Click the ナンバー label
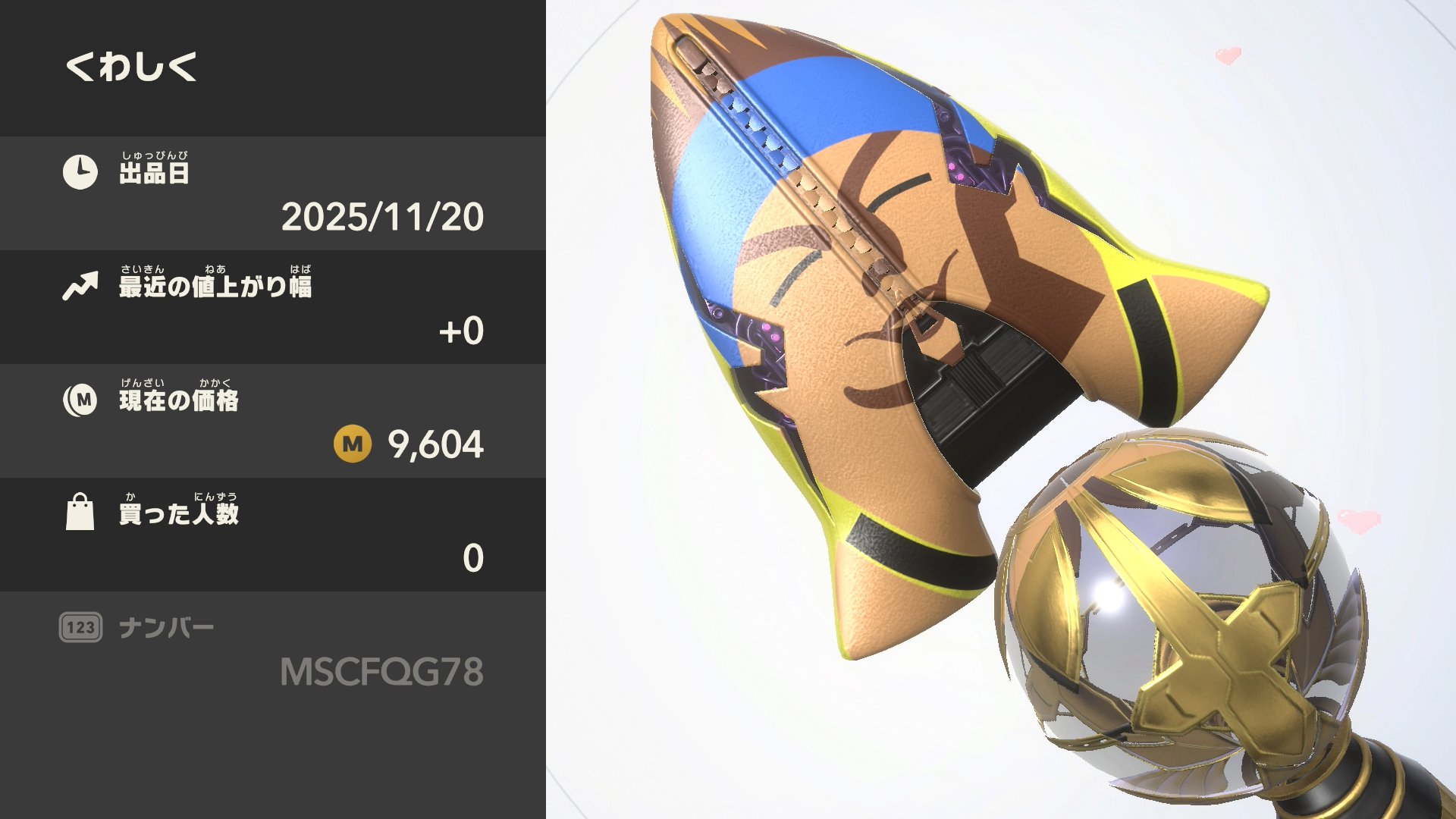 167,628
